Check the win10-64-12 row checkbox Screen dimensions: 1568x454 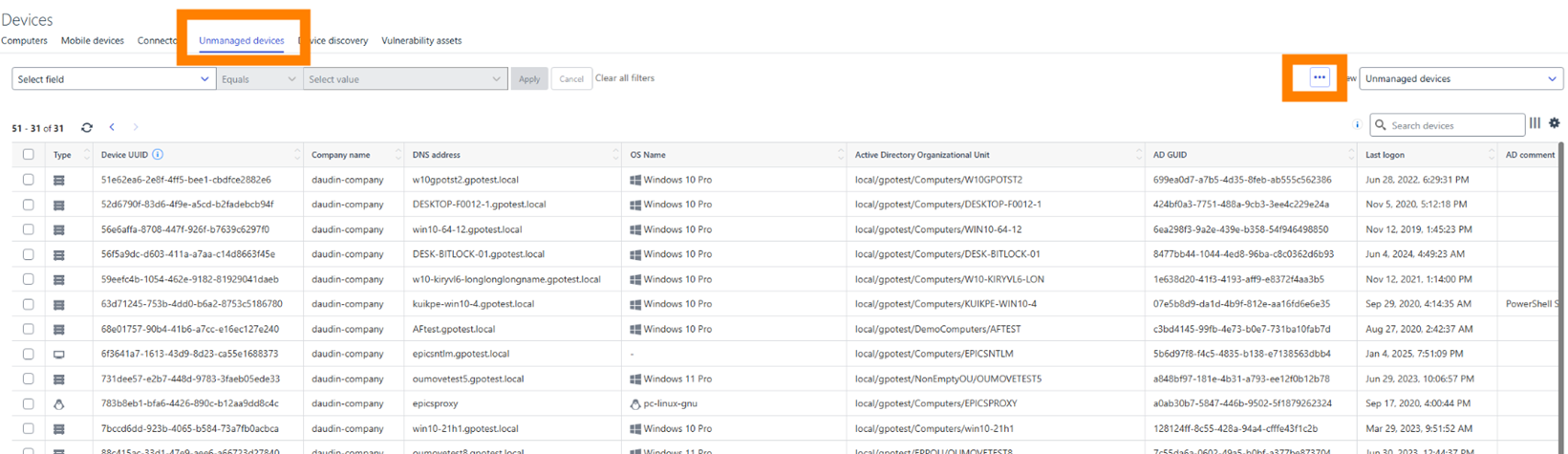(29, 229)
